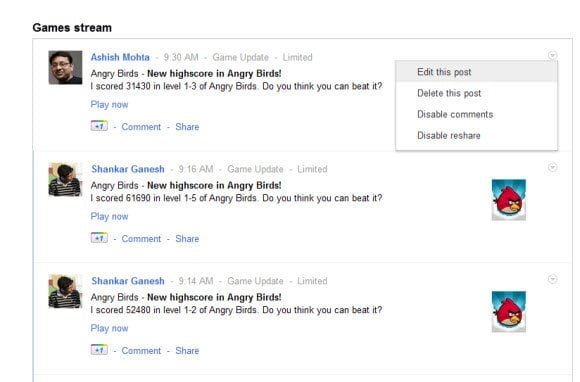Open Shankar Ganesh's avatar on 9:16 AM post
Image resolution: width=580 pixels, height=382 pixels.
65,180
